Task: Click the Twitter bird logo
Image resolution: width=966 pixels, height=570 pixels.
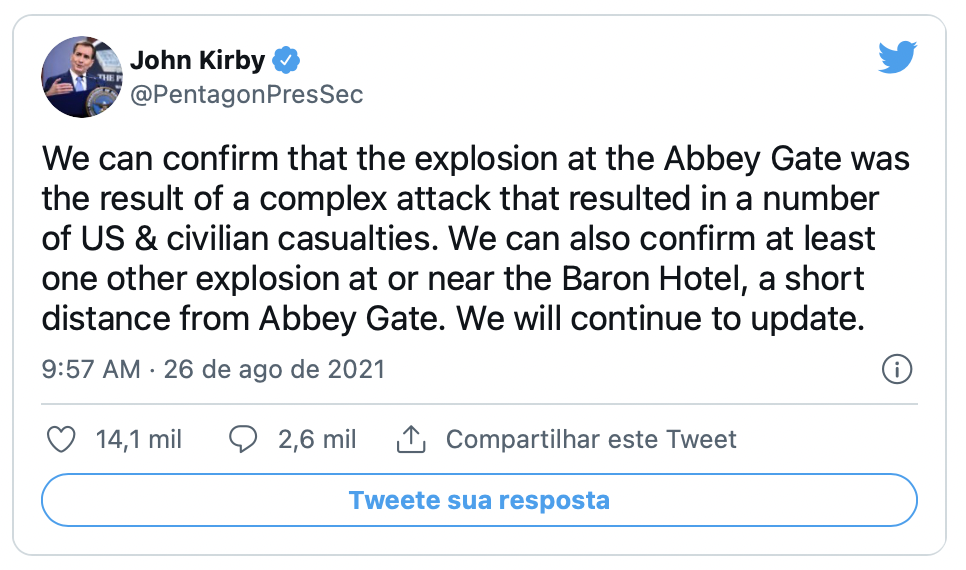Action: click(897, 58)
